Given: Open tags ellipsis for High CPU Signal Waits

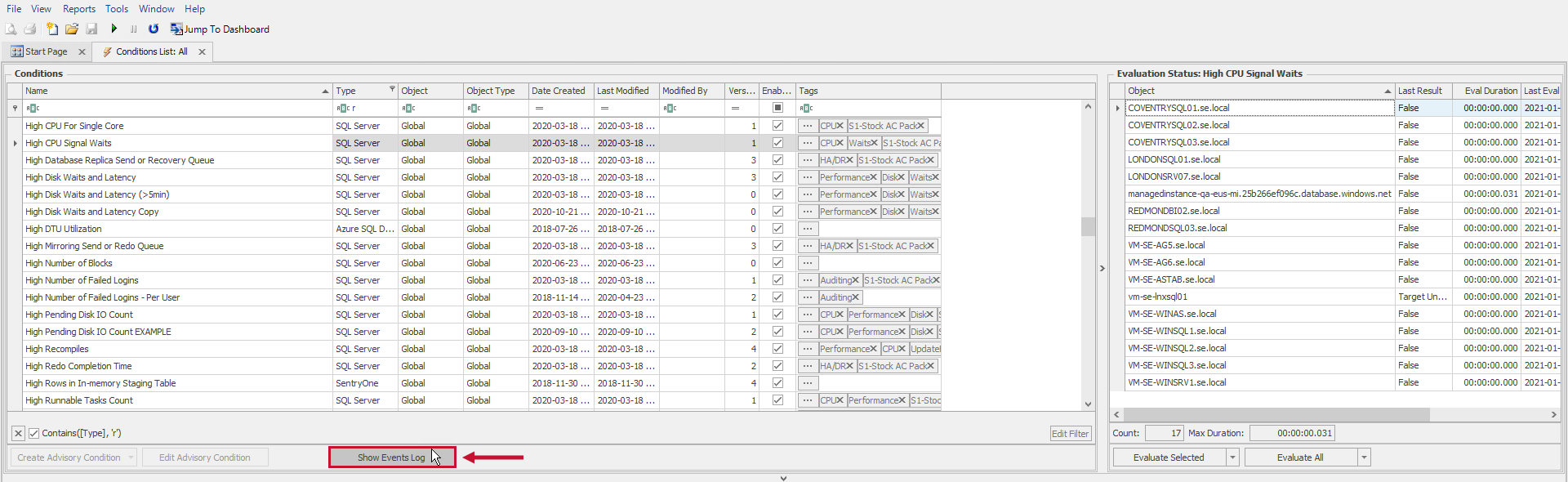Looking at the screenshot, I should 807,143.
